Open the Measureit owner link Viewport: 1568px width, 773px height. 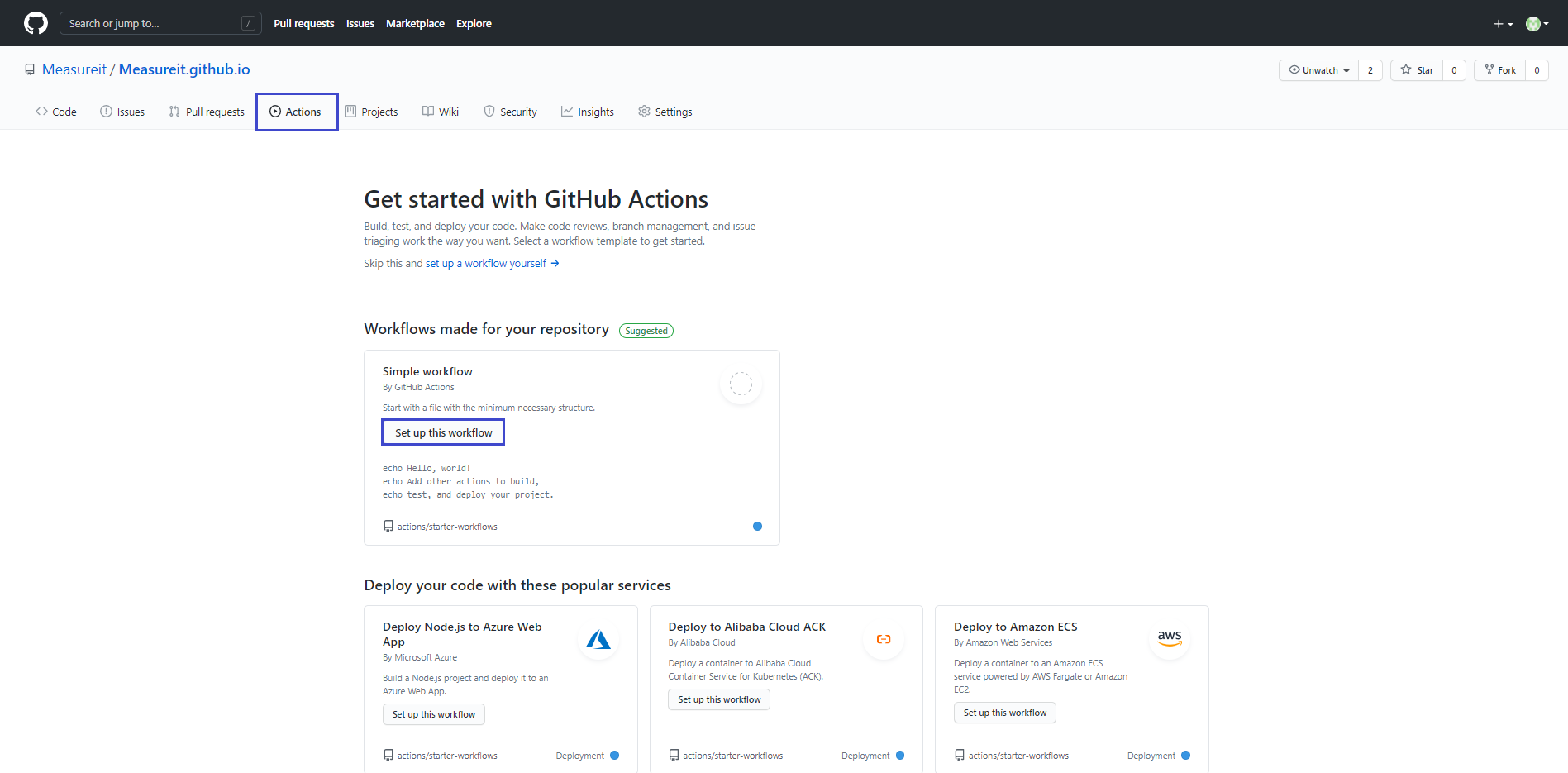click(74, 69)
